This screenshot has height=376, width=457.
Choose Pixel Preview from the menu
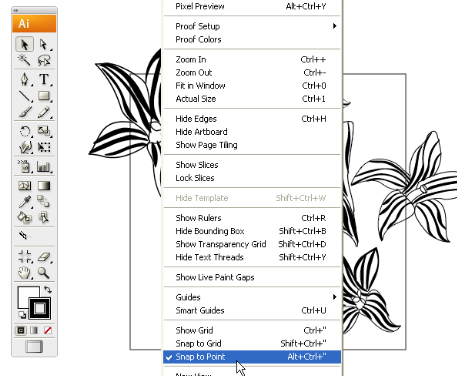coord(252,6)
